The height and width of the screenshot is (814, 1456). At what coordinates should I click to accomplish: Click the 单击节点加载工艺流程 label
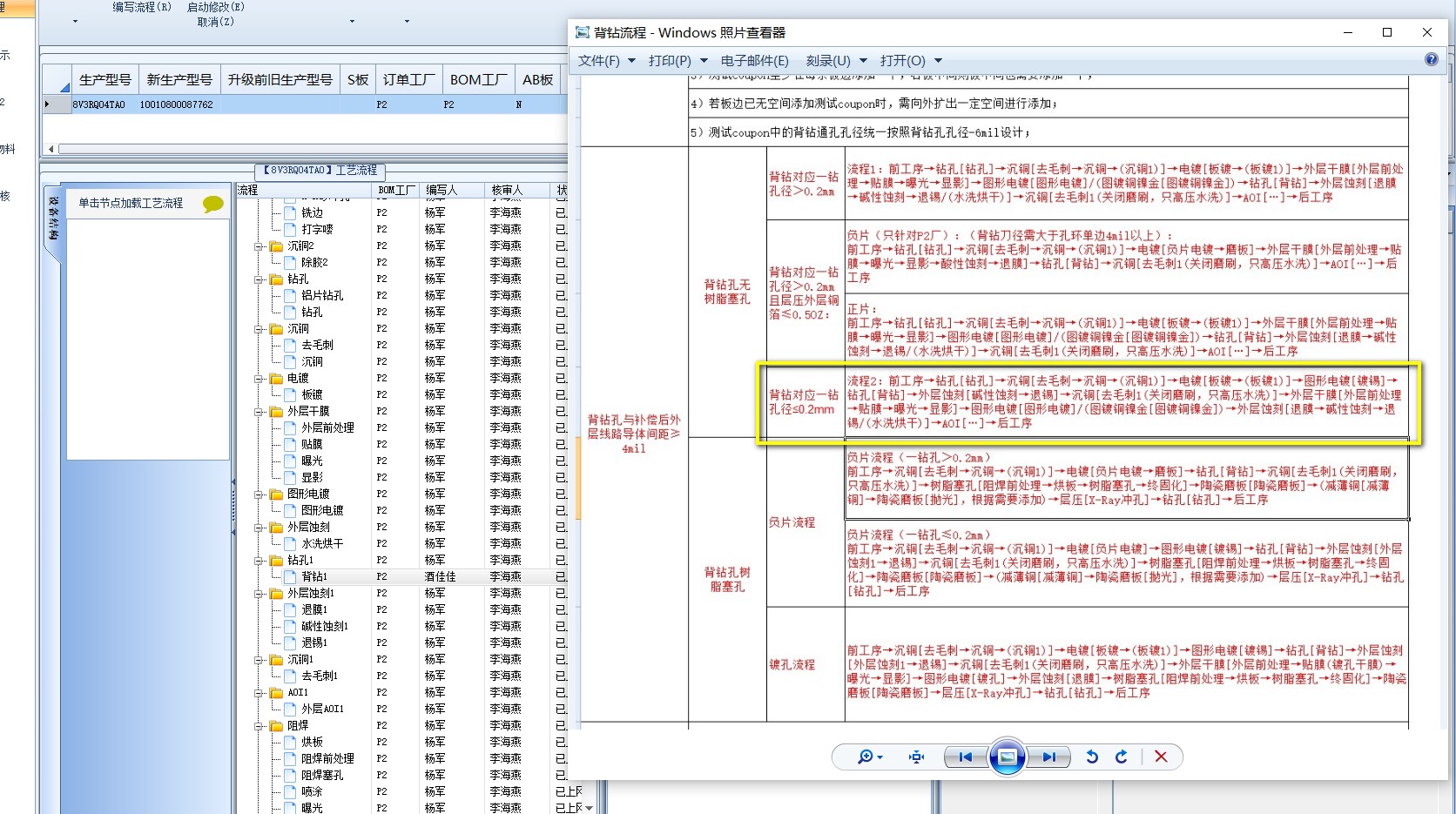pyautogui.click(x=131, y=203)
